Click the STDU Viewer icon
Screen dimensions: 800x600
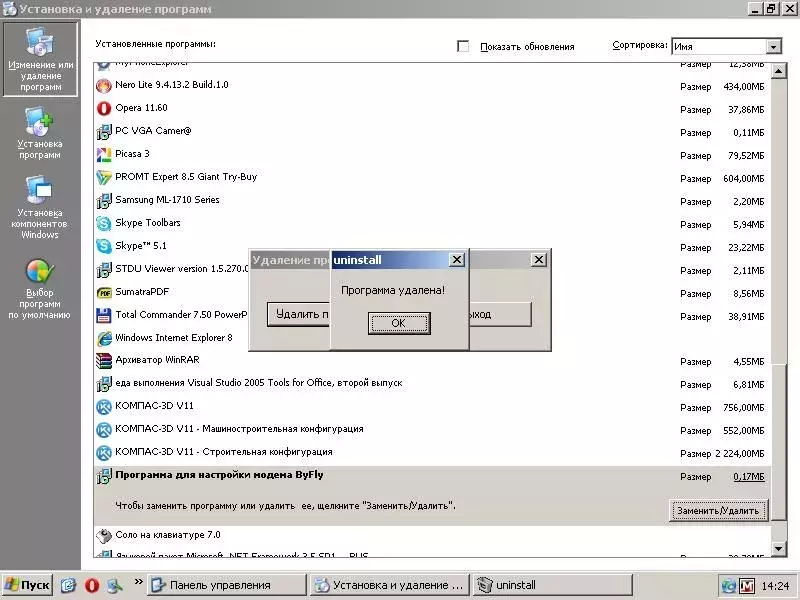pyautogui.click(x=104, y=269)
